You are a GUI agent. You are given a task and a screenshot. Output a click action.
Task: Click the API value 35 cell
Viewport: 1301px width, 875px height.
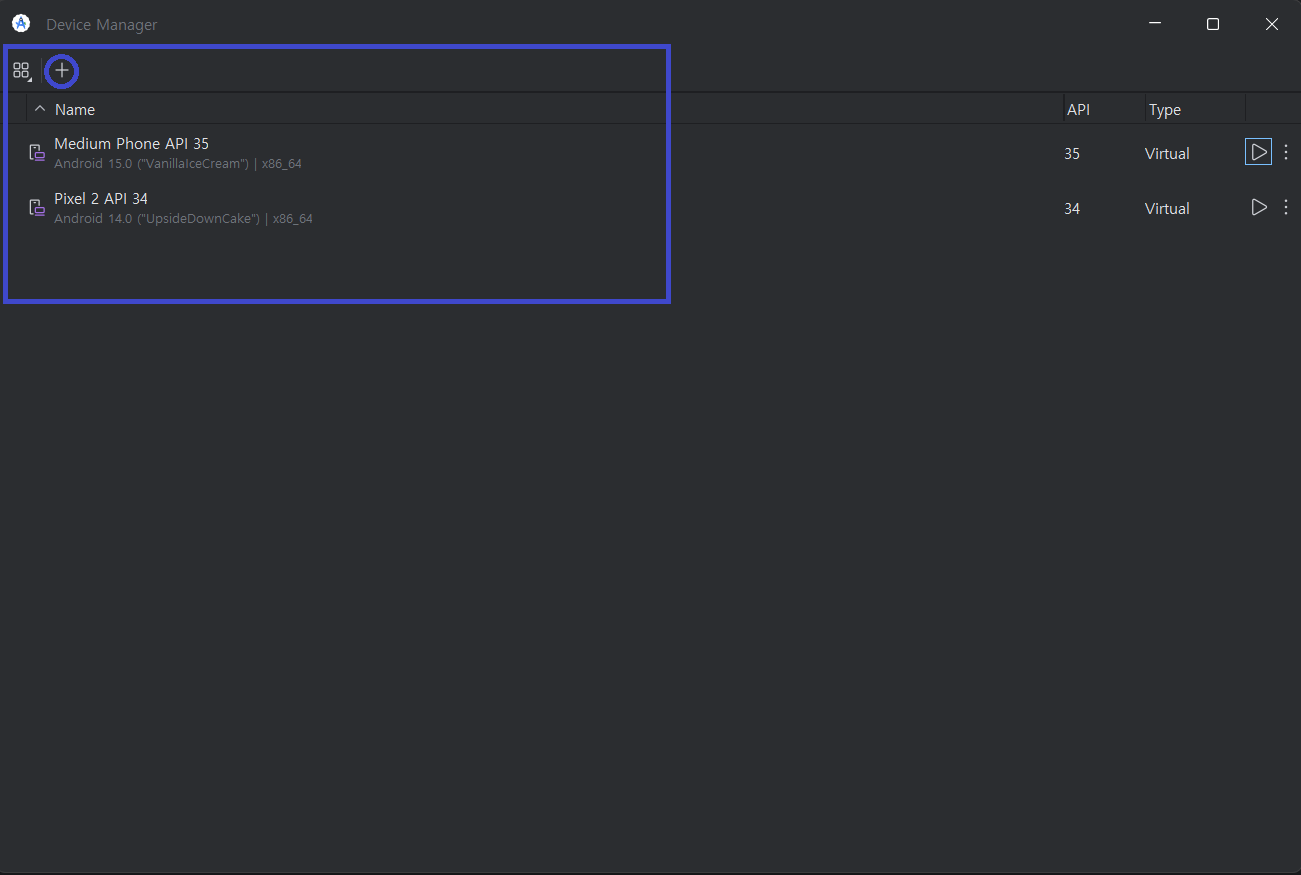[x=1072, y=154]
